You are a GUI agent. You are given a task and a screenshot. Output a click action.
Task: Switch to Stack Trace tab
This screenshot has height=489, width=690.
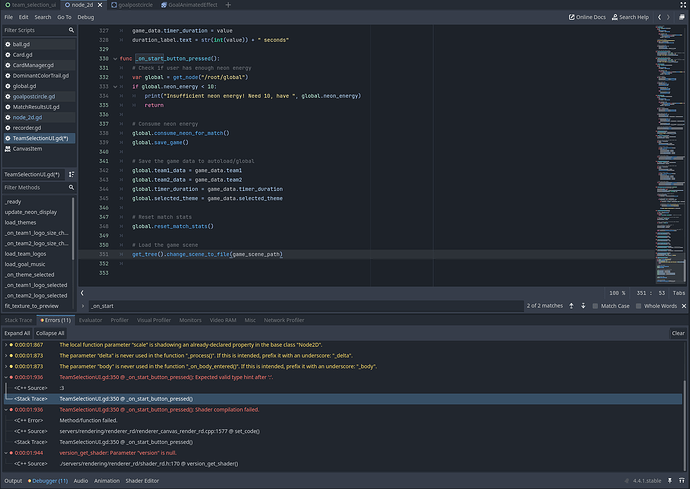[x=18, y=320]
